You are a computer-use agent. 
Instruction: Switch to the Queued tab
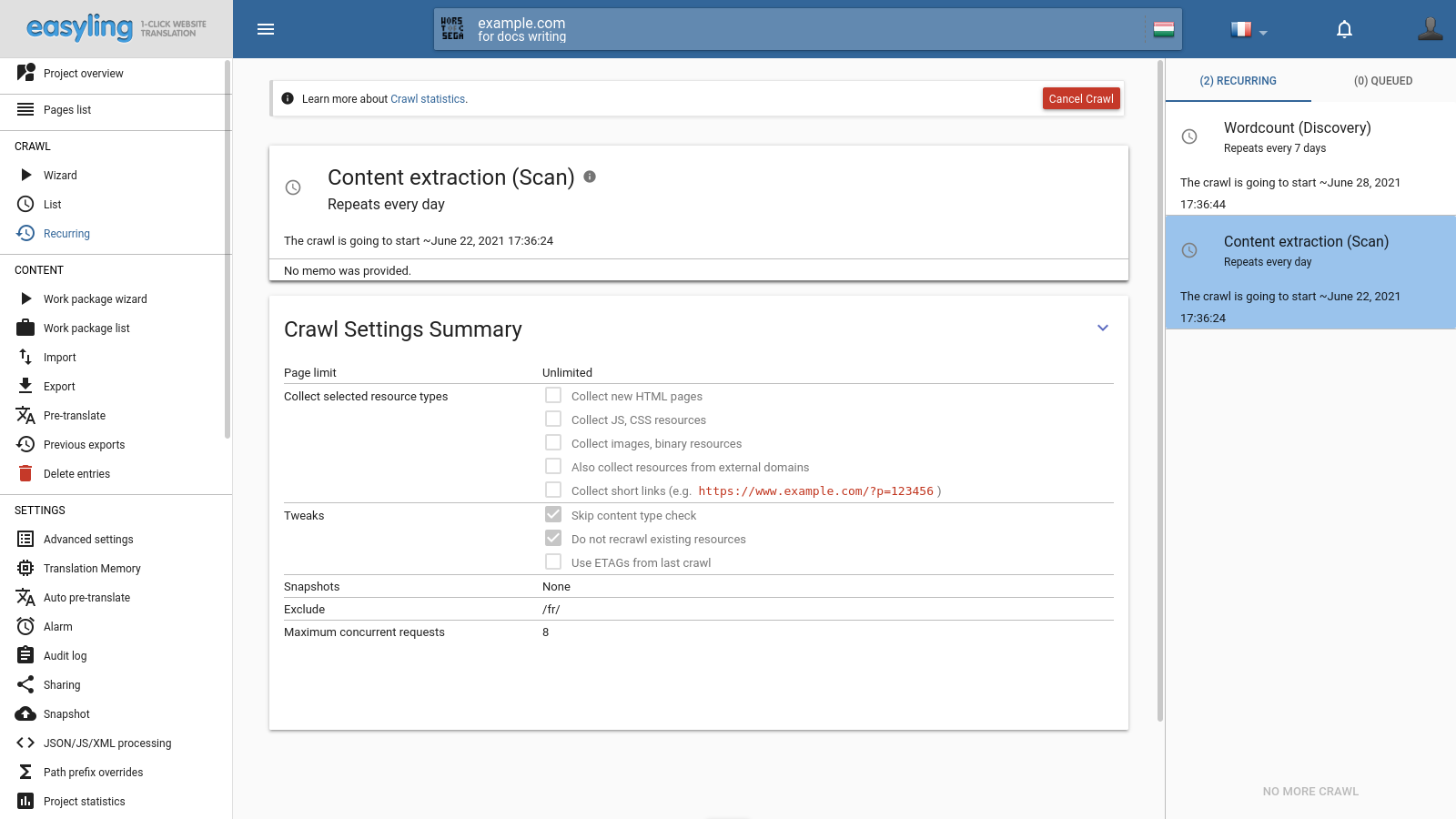(1382, 81)
